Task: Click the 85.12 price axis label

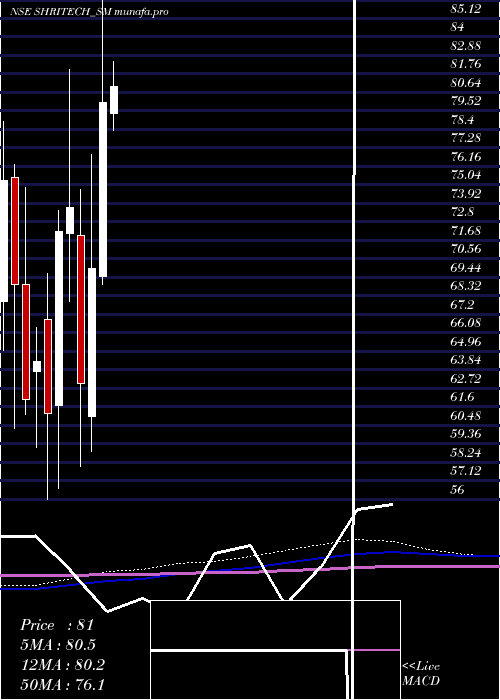Action: (x=465, y=8)
